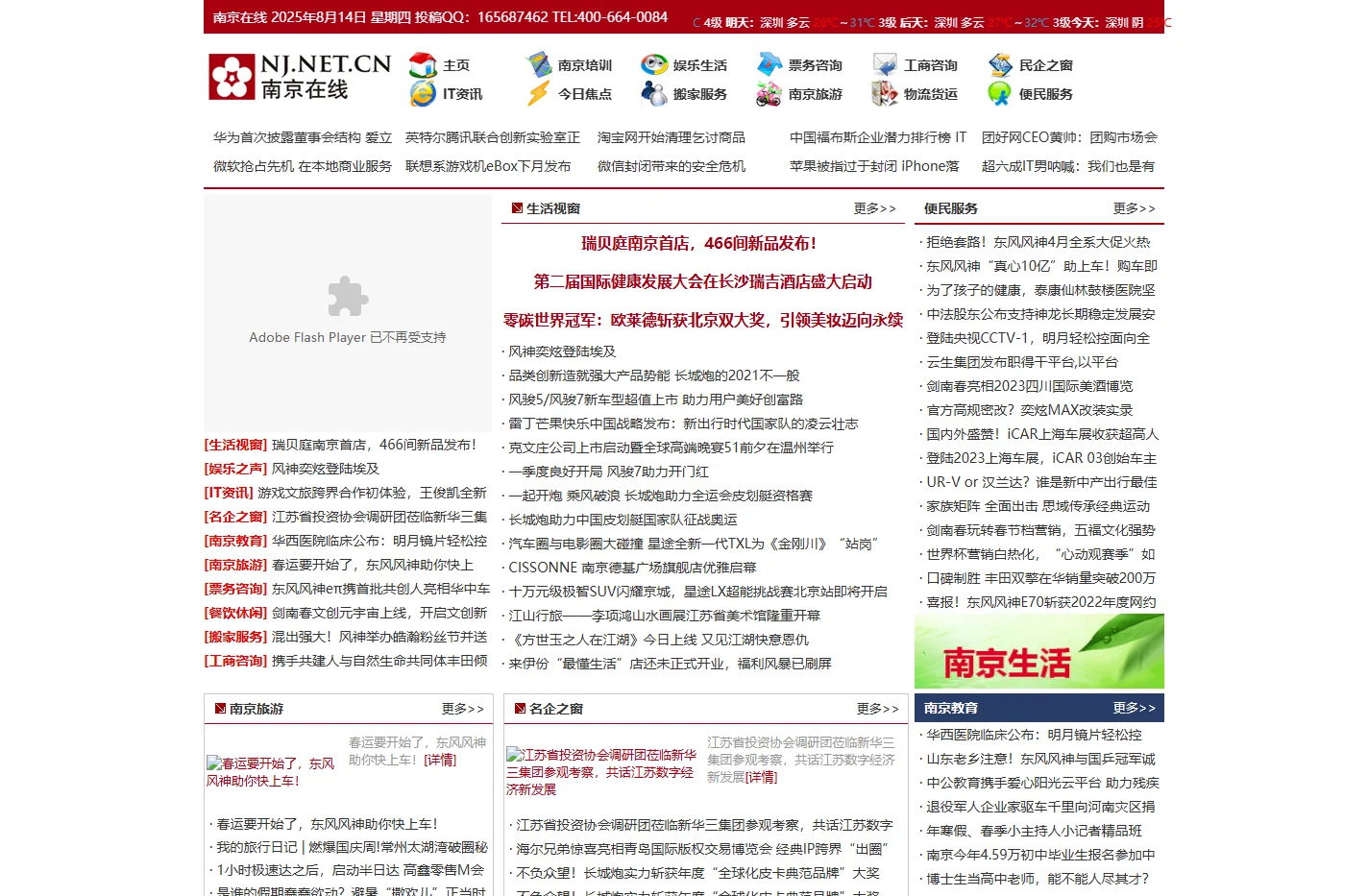Click [详情] after 东风风神助你快上车
This screenshot has width=1368, height=896.
click(440, 760)
